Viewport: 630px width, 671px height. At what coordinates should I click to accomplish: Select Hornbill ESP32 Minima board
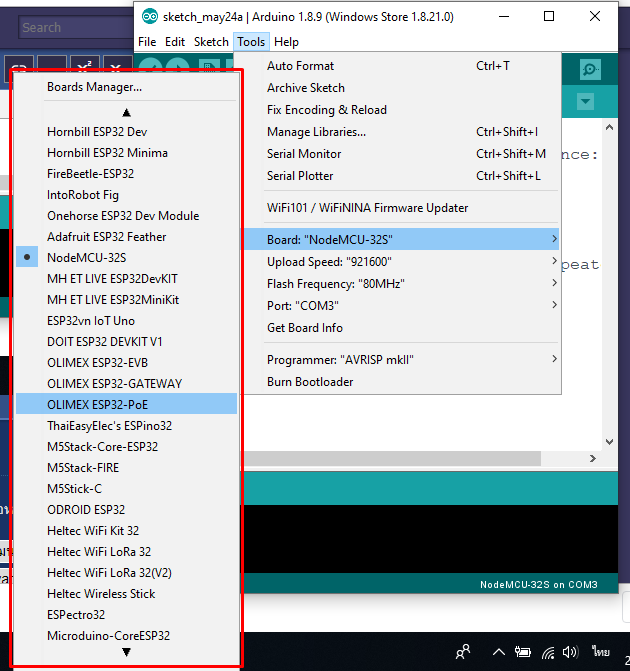(126, 153)
